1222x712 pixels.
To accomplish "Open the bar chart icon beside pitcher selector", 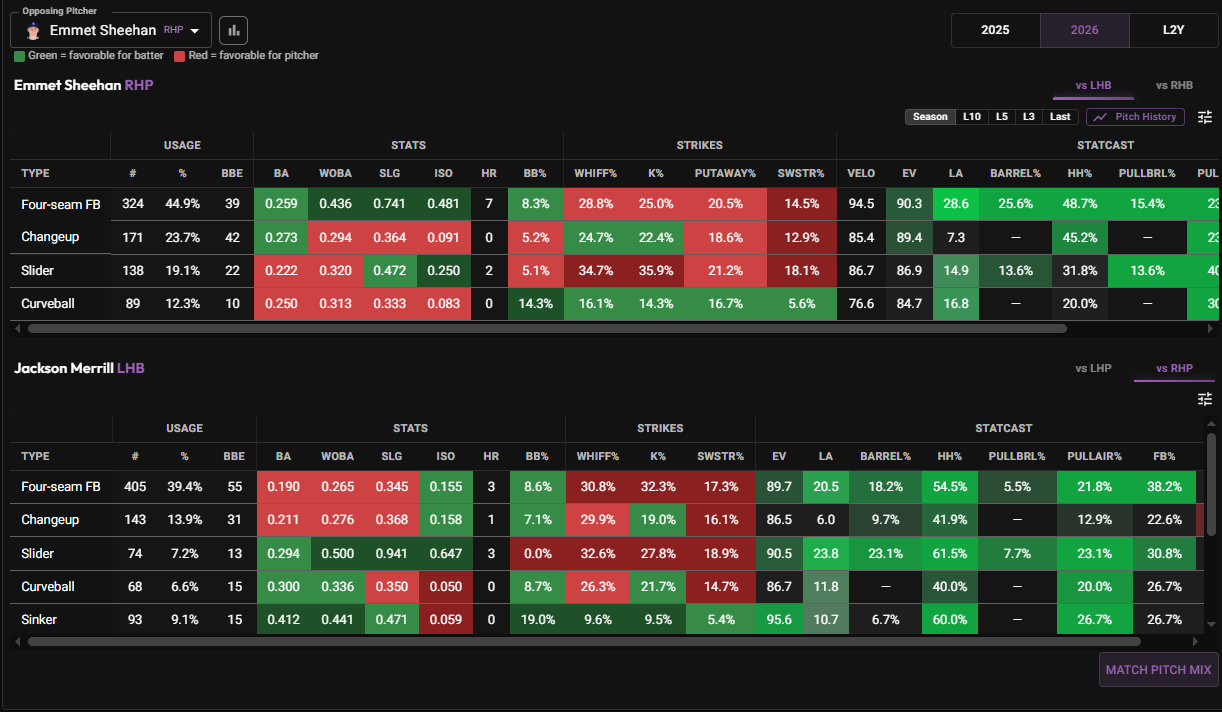I will click(234, 30).
